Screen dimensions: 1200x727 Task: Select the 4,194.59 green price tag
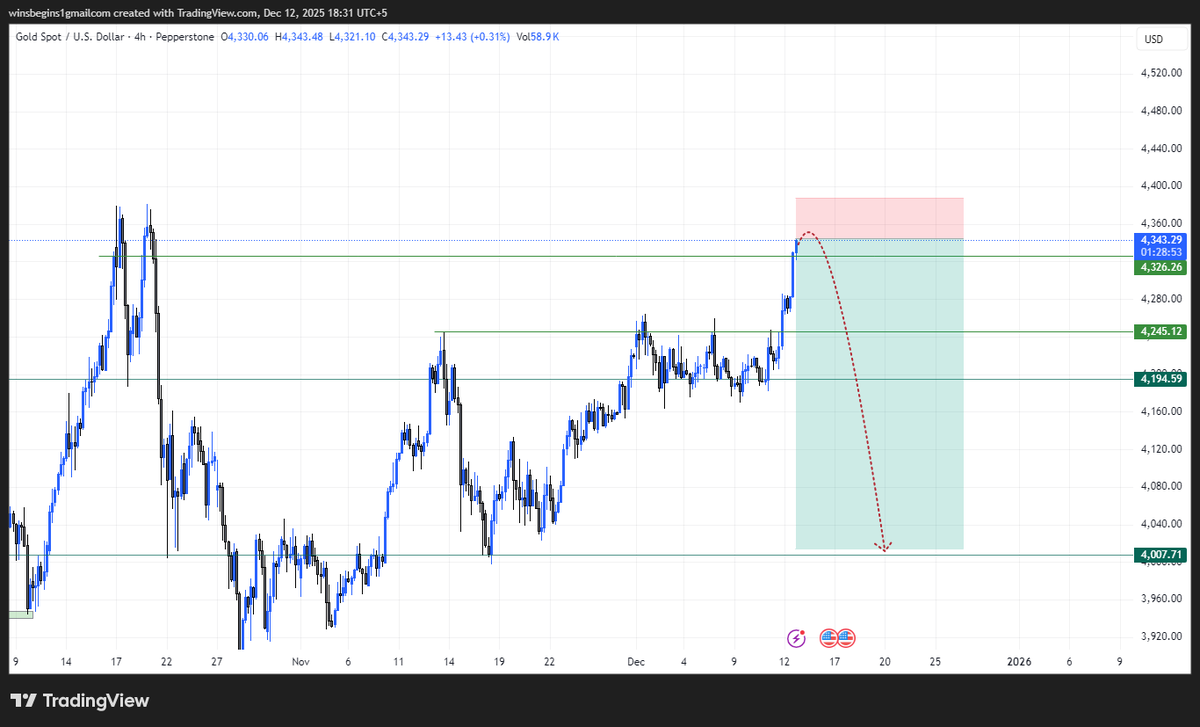tap(1161, 379)
